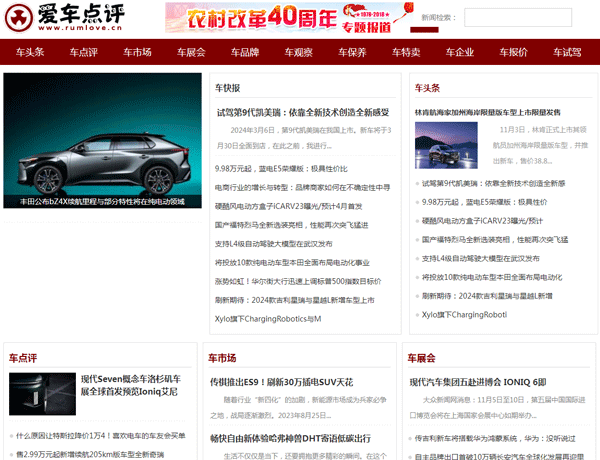Open headline 林肯航海家加州海岸限量版车型上市
The width and height of the screenshot is (600, 460).
(488, 113)
